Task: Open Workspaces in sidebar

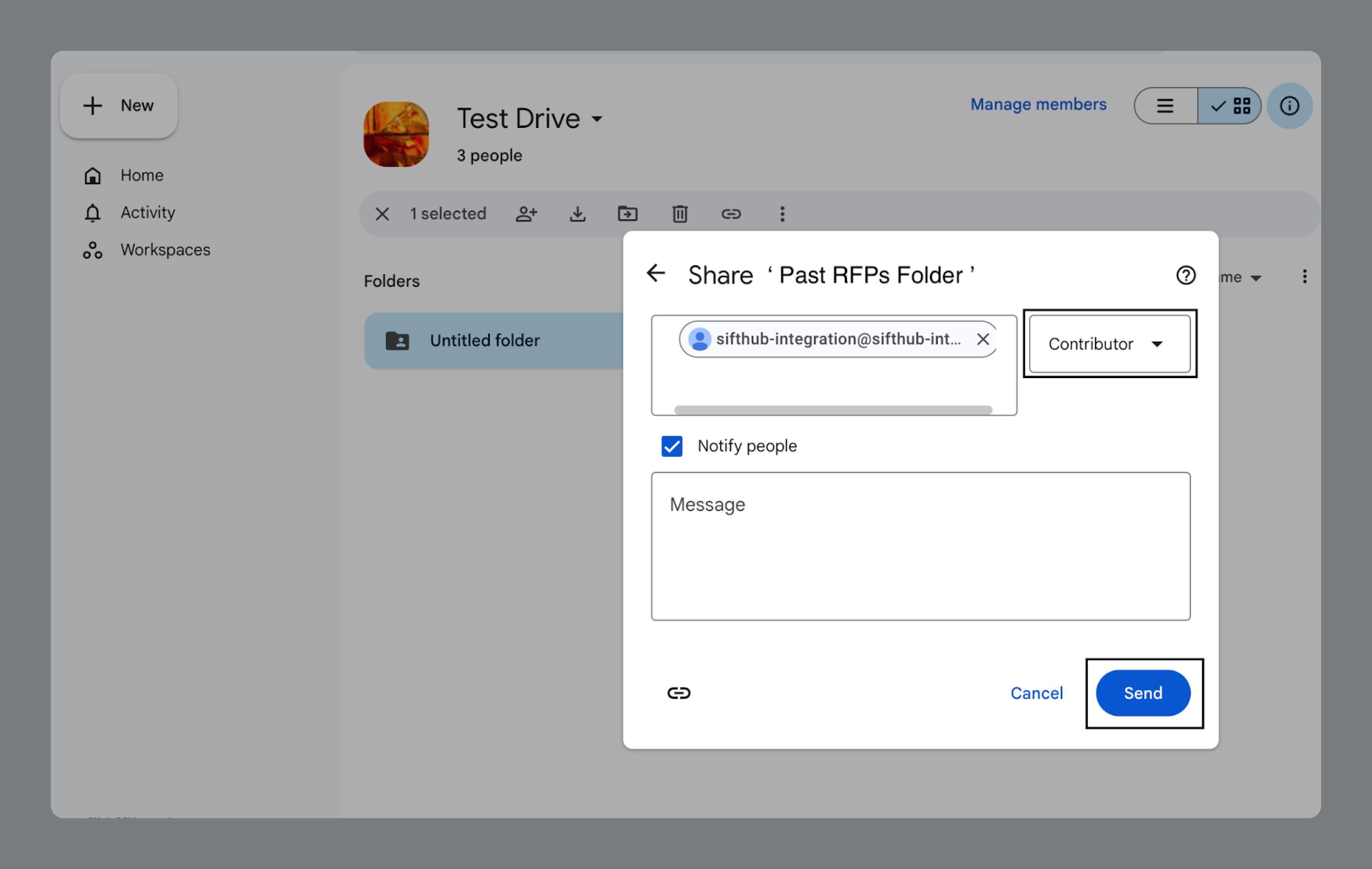Action: (x=165, y=249)
